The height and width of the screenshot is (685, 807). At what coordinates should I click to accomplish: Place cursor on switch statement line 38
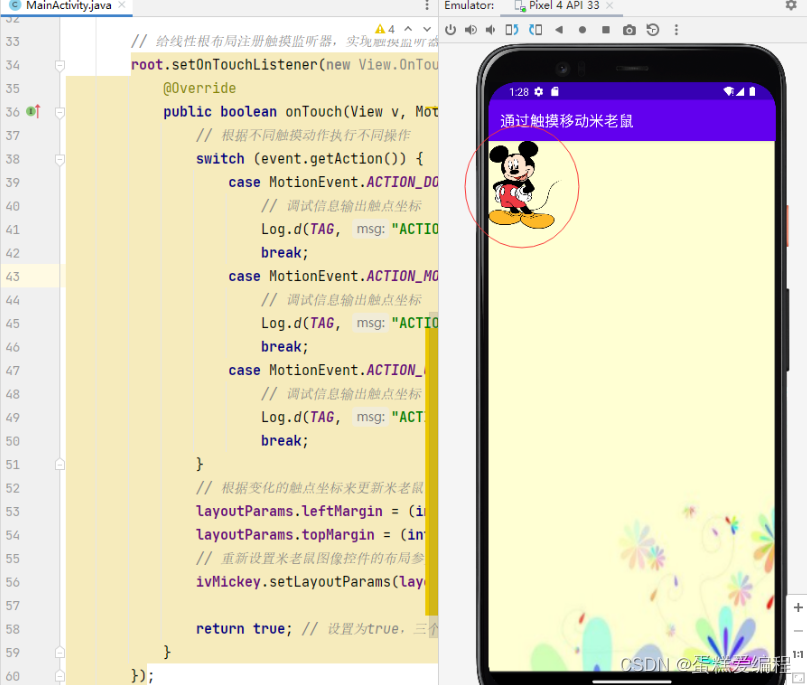pyautogui.click(x=309, y=159)
